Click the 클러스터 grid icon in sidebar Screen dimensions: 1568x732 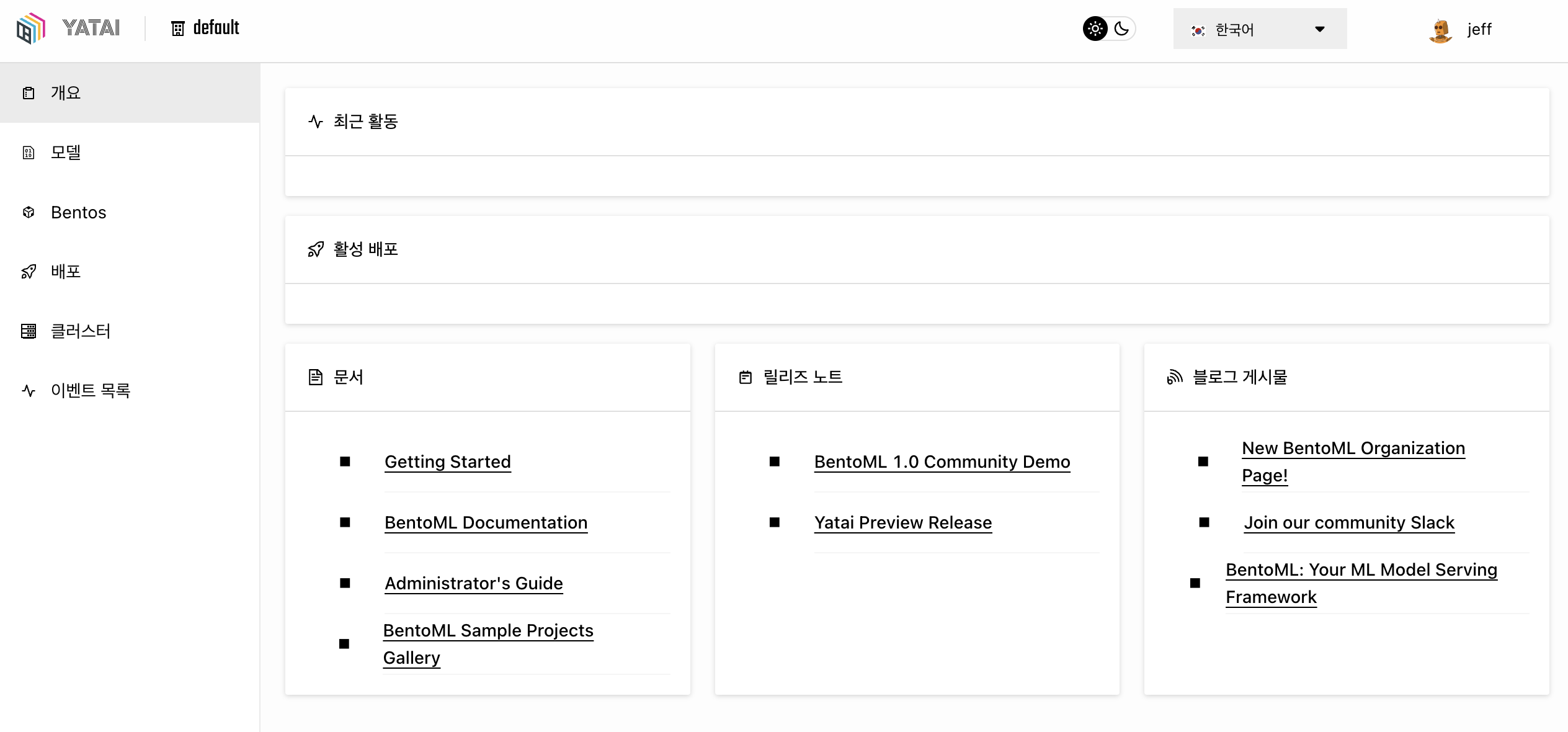29,331
